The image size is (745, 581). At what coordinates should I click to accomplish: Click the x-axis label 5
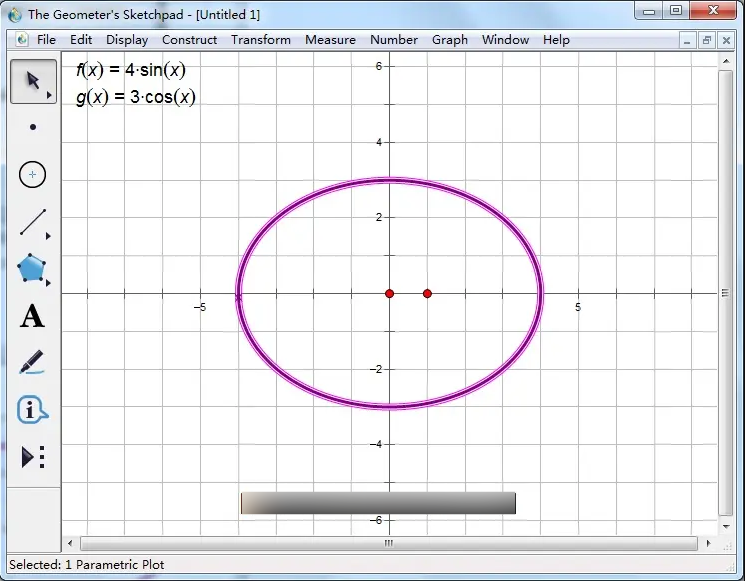pos(578,307)
